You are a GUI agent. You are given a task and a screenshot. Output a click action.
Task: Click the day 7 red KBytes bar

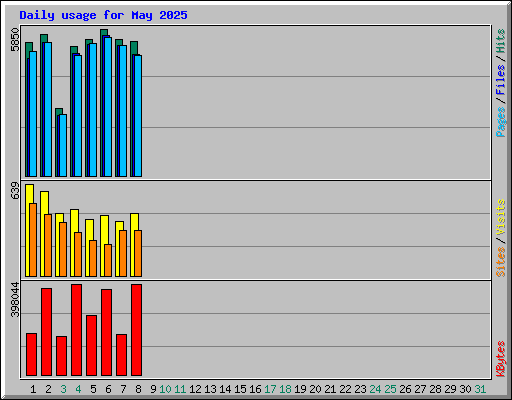point(121,355)
